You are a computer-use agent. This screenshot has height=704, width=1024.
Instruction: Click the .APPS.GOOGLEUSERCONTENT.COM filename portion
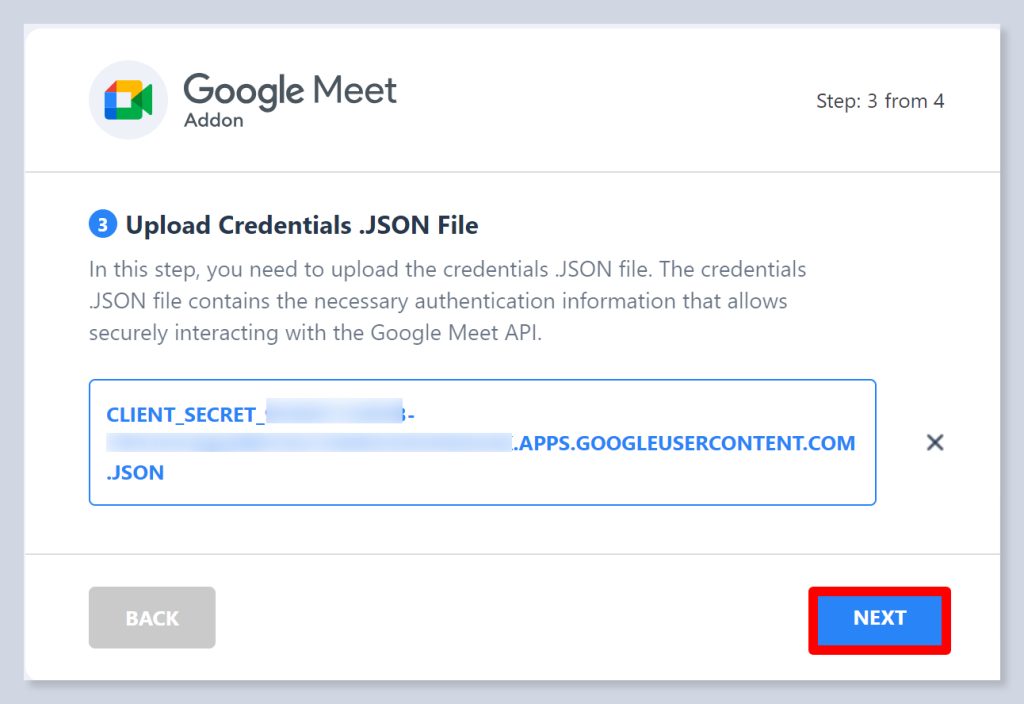point(685,443)
